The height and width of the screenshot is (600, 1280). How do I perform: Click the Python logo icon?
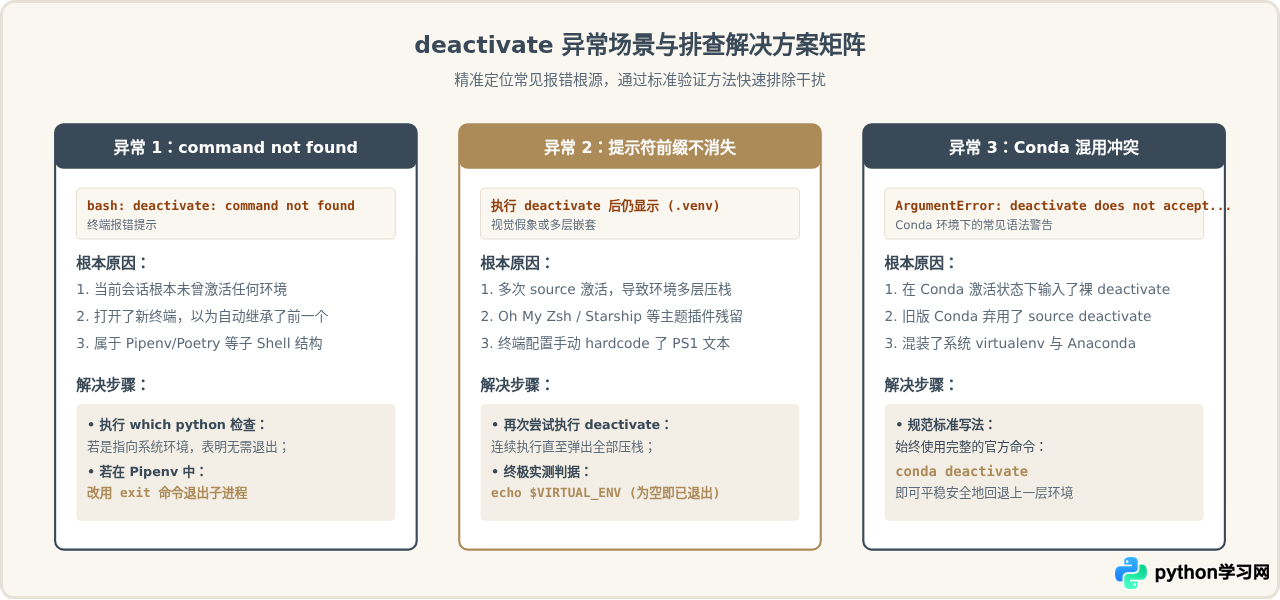(1131, 573)
